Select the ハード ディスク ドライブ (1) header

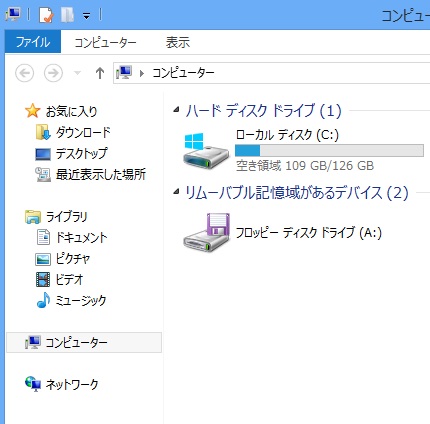pos(263,111)
